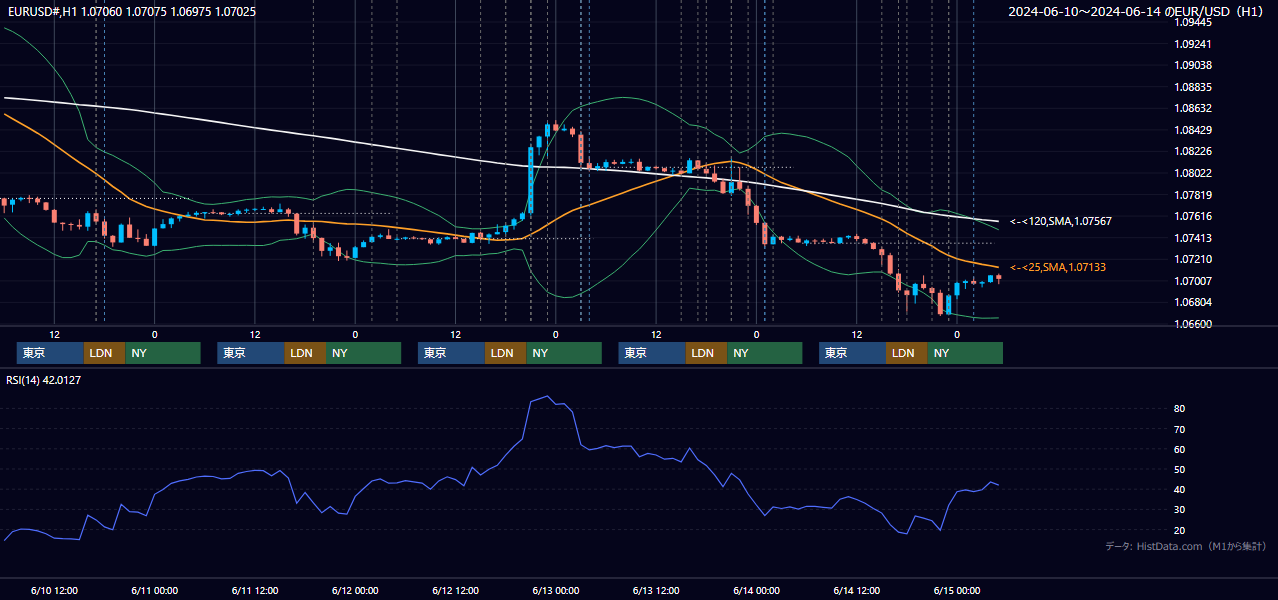Click the 6/11 00:00 date label
Screen dimensions: 1278x600
pyautogui.click(x=154, y=590)
